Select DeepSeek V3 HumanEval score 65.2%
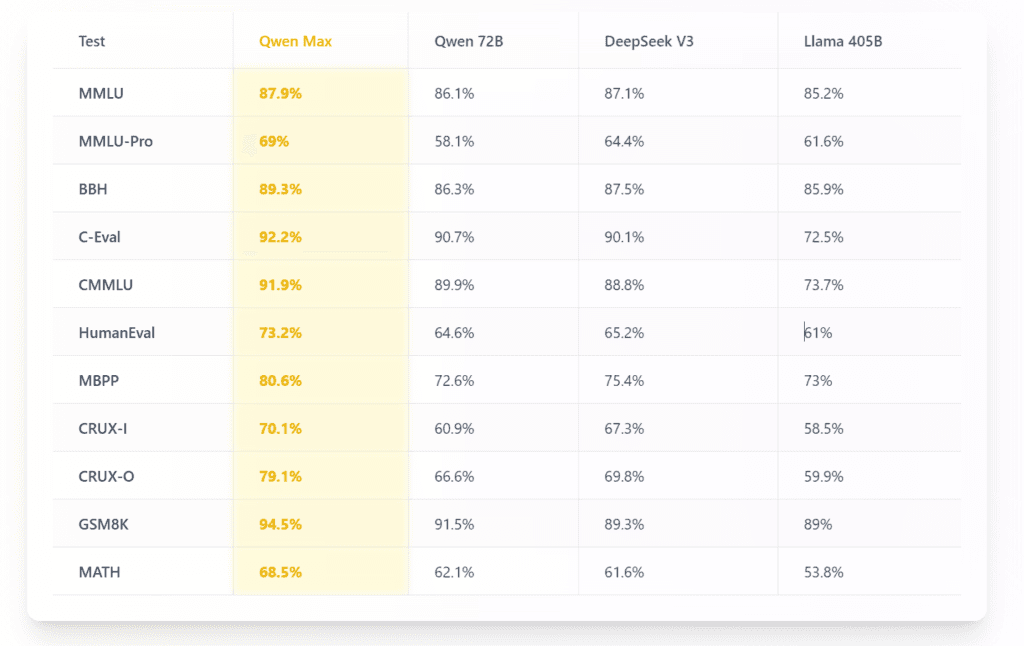The height and width of the screenshot is (646, 1024). (x=624, y=332)
